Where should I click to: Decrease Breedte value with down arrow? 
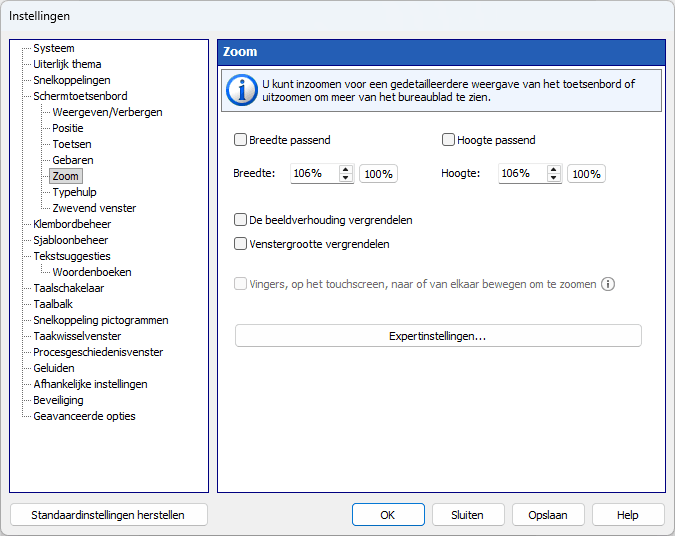(x=346, y=178)
